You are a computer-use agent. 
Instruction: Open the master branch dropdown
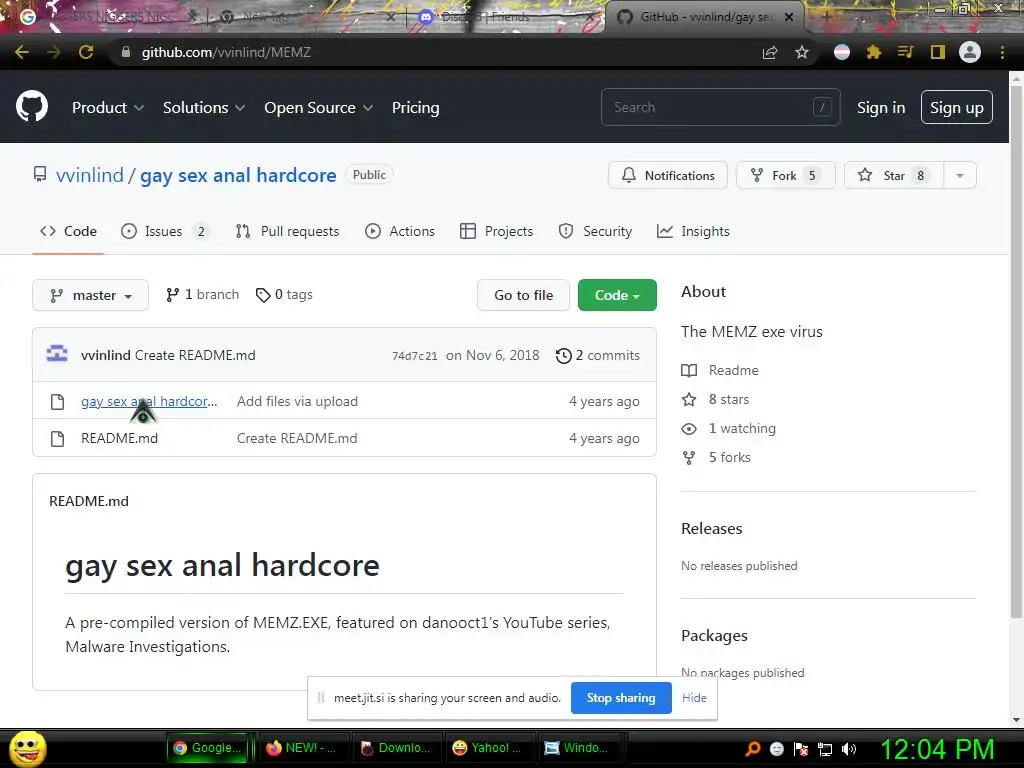(x=90, y=295)
